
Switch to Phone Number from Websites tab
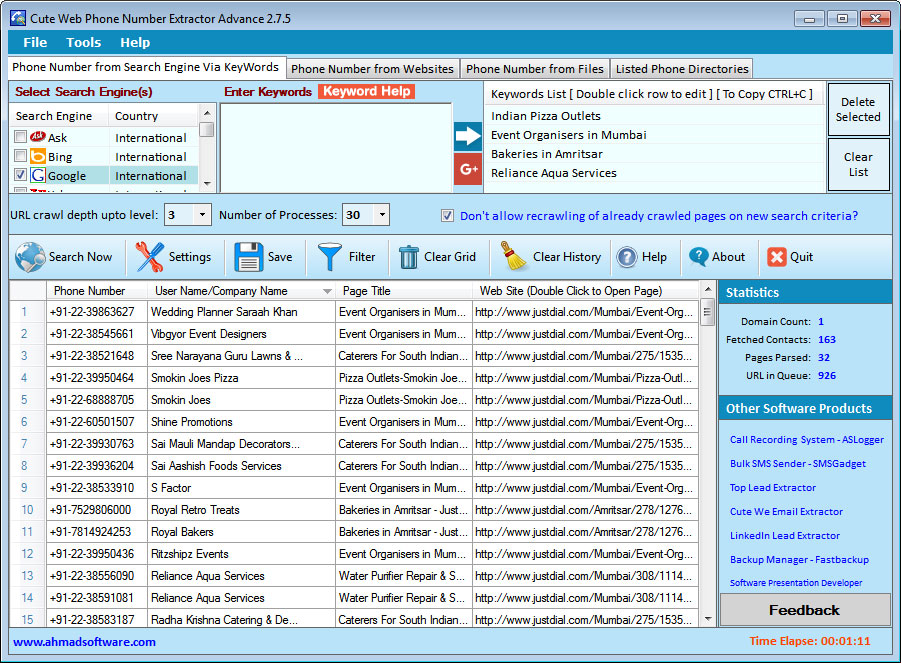[372, 68]
